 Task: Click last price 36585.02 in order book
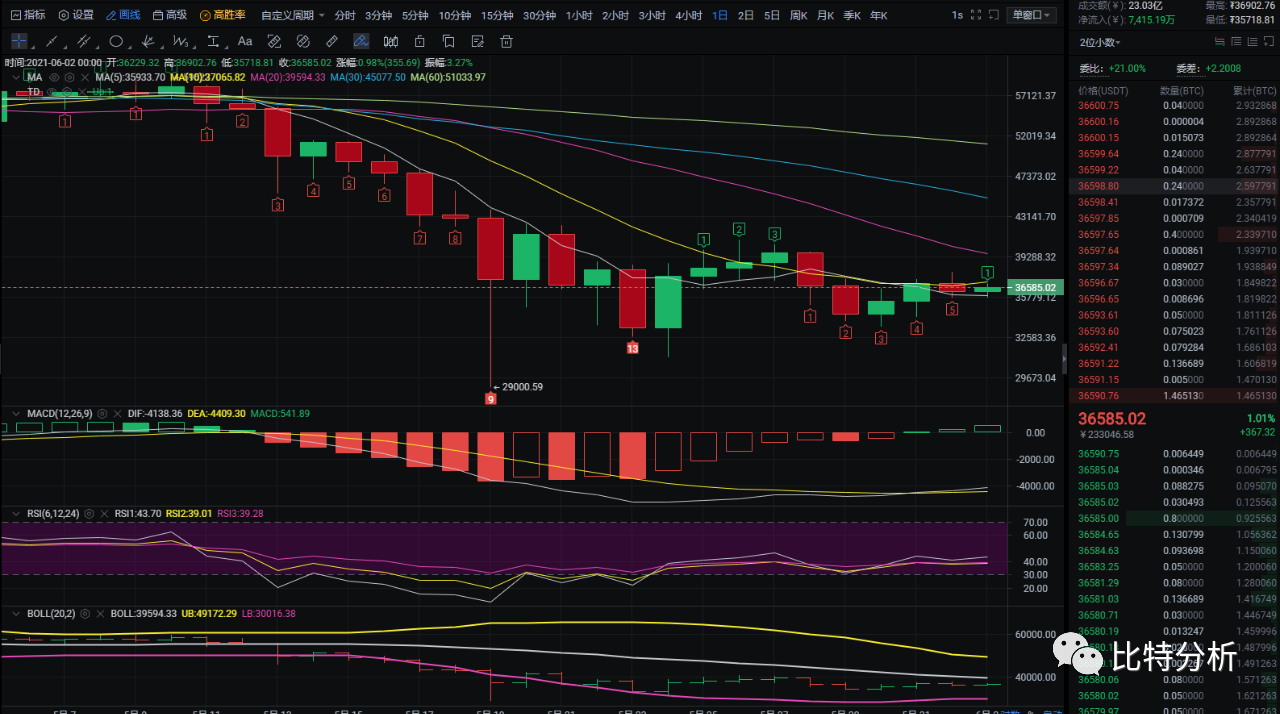[x=1112, y=419]
